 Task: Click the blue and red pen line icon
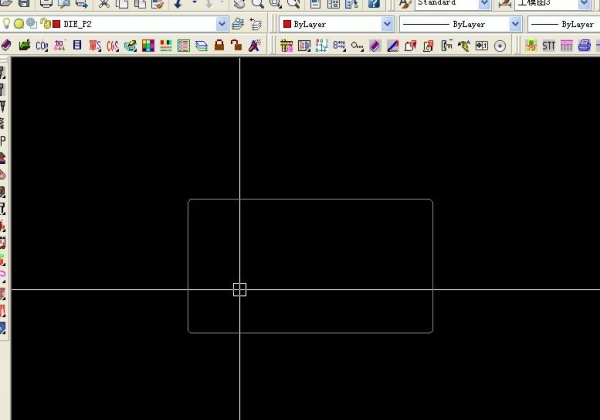(x=393, y=46)
